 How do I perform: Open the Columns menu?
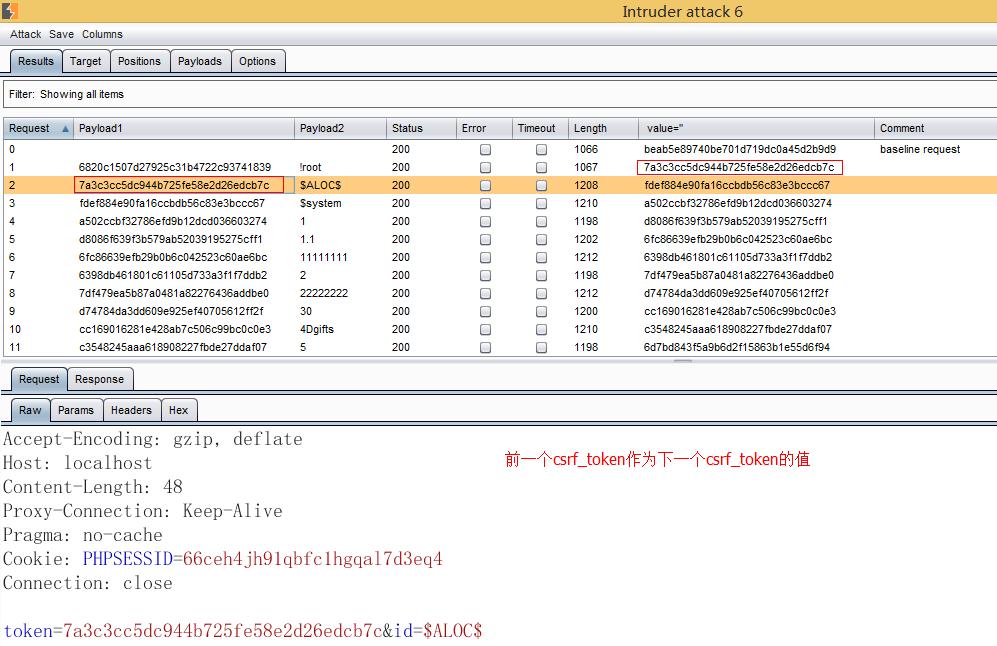pyautogui.click(x=102, y=34)
